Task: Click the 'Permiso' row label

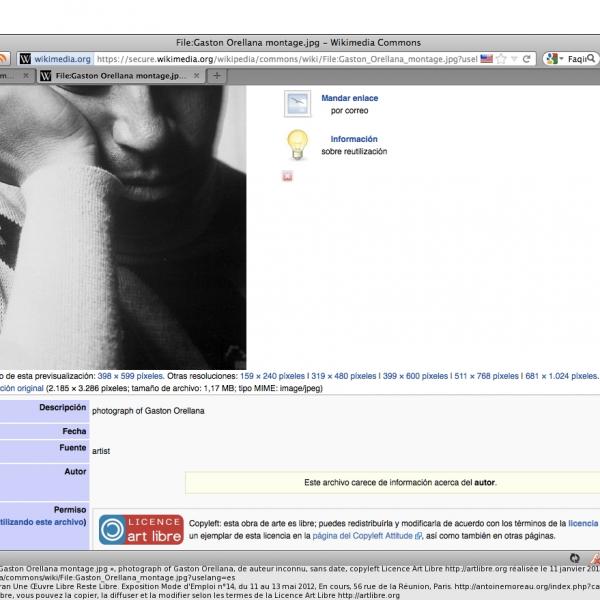Action: 70,510
